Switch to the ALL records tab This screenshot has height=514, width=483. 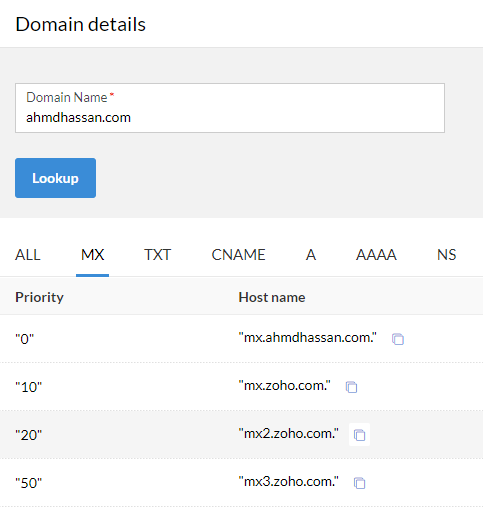(28, 255)
